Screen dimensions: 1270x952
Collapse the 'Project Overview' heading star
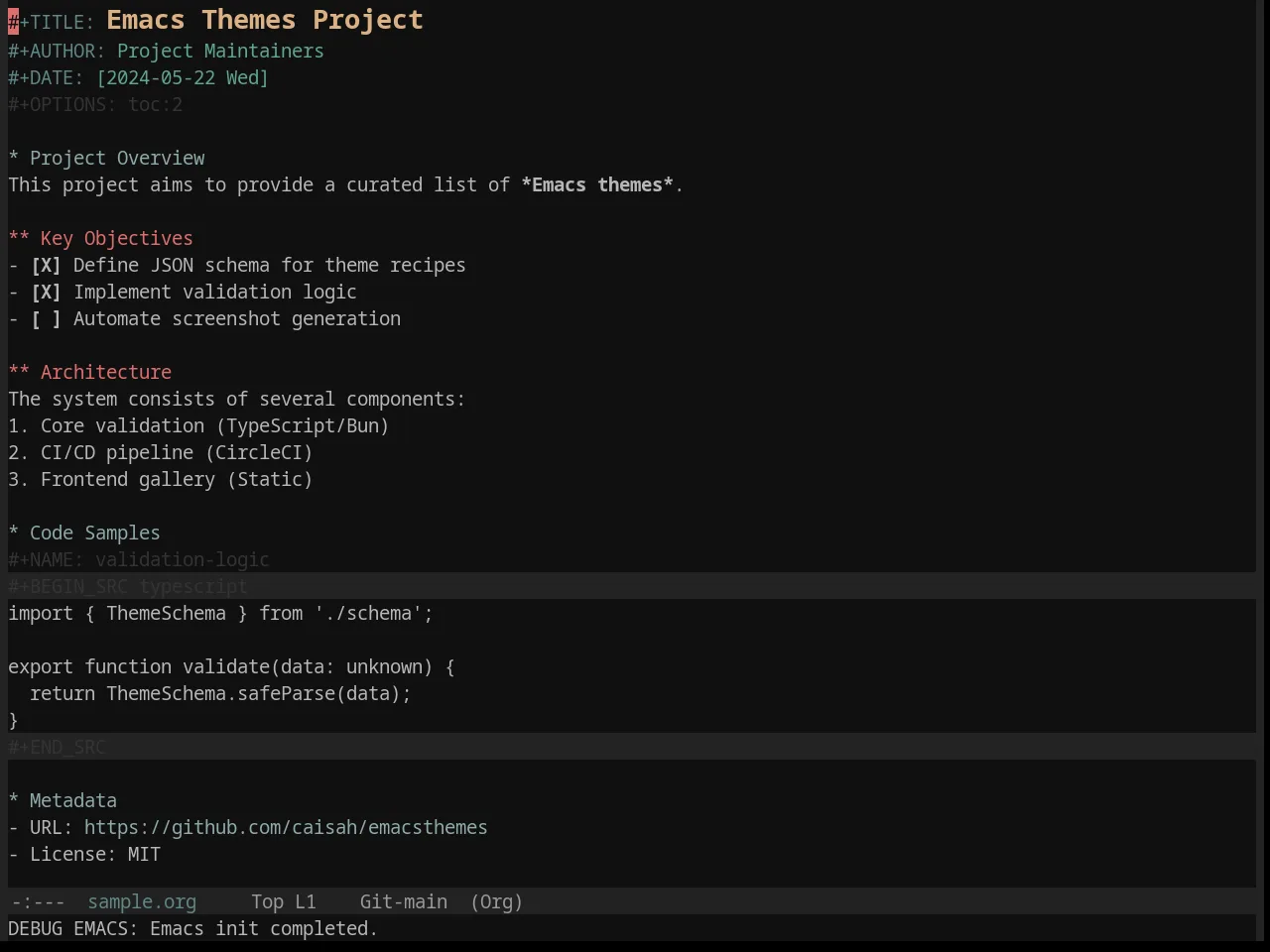(x=14, y=159)
